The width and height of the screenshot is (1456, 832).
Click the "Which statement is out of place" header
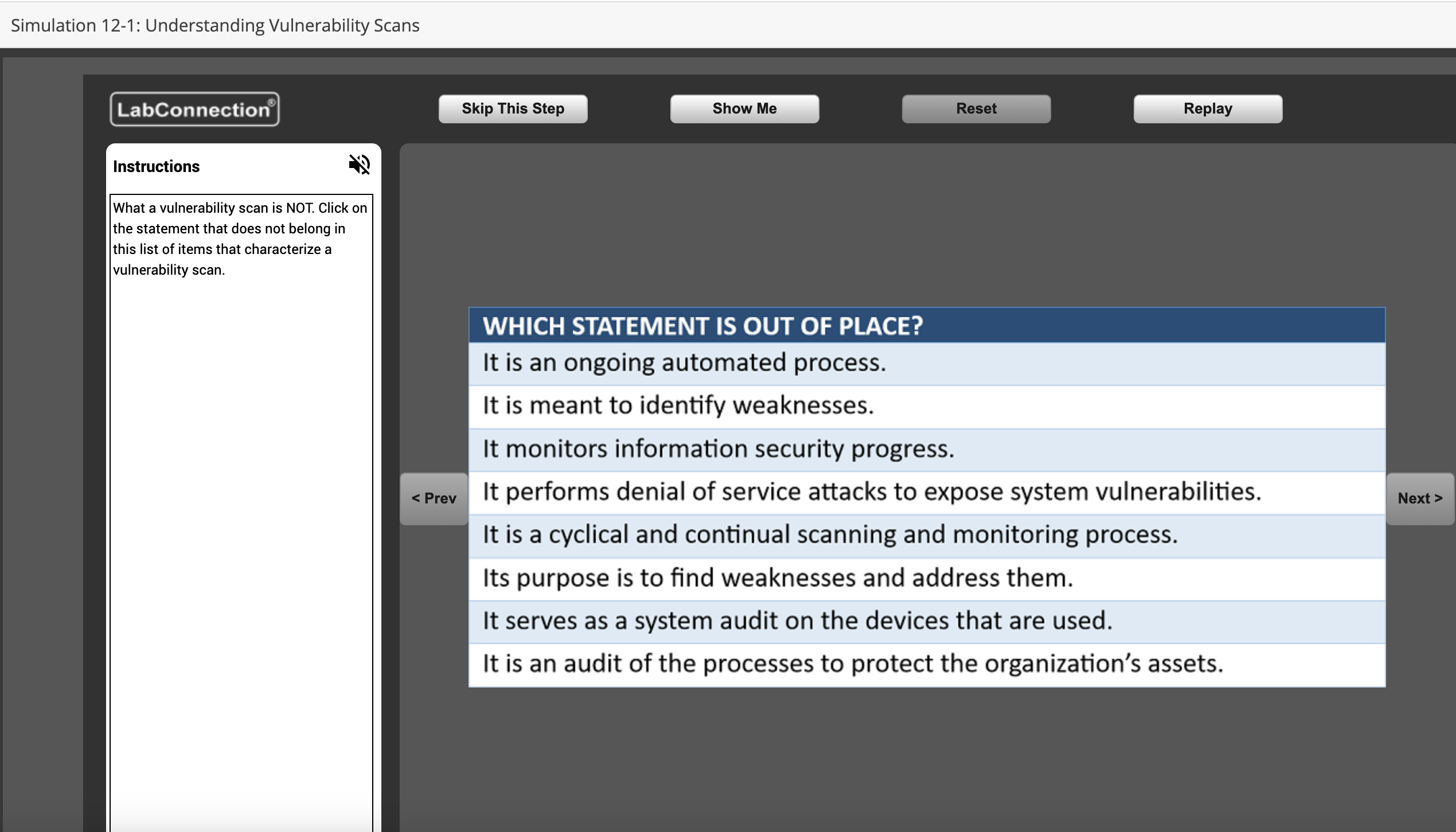tap(702, 326)
